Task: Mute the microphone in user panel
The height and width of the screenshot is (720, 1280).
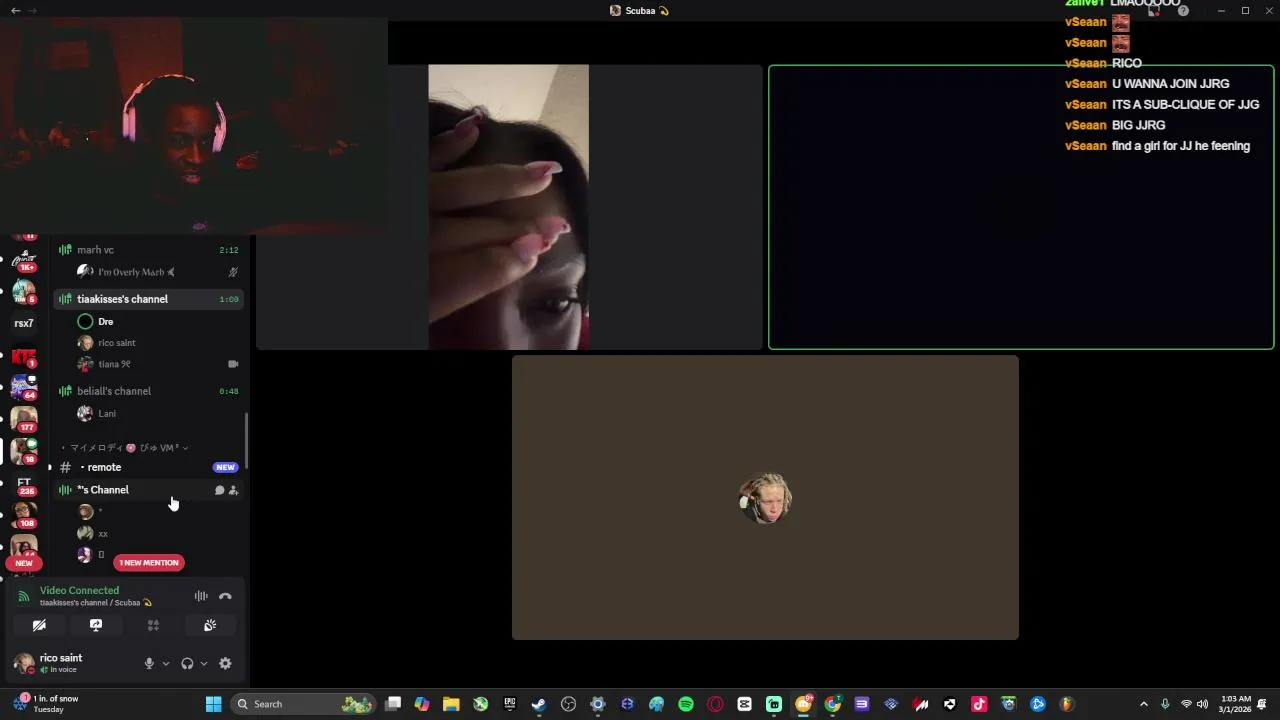Action: click(x=149, y=663)
